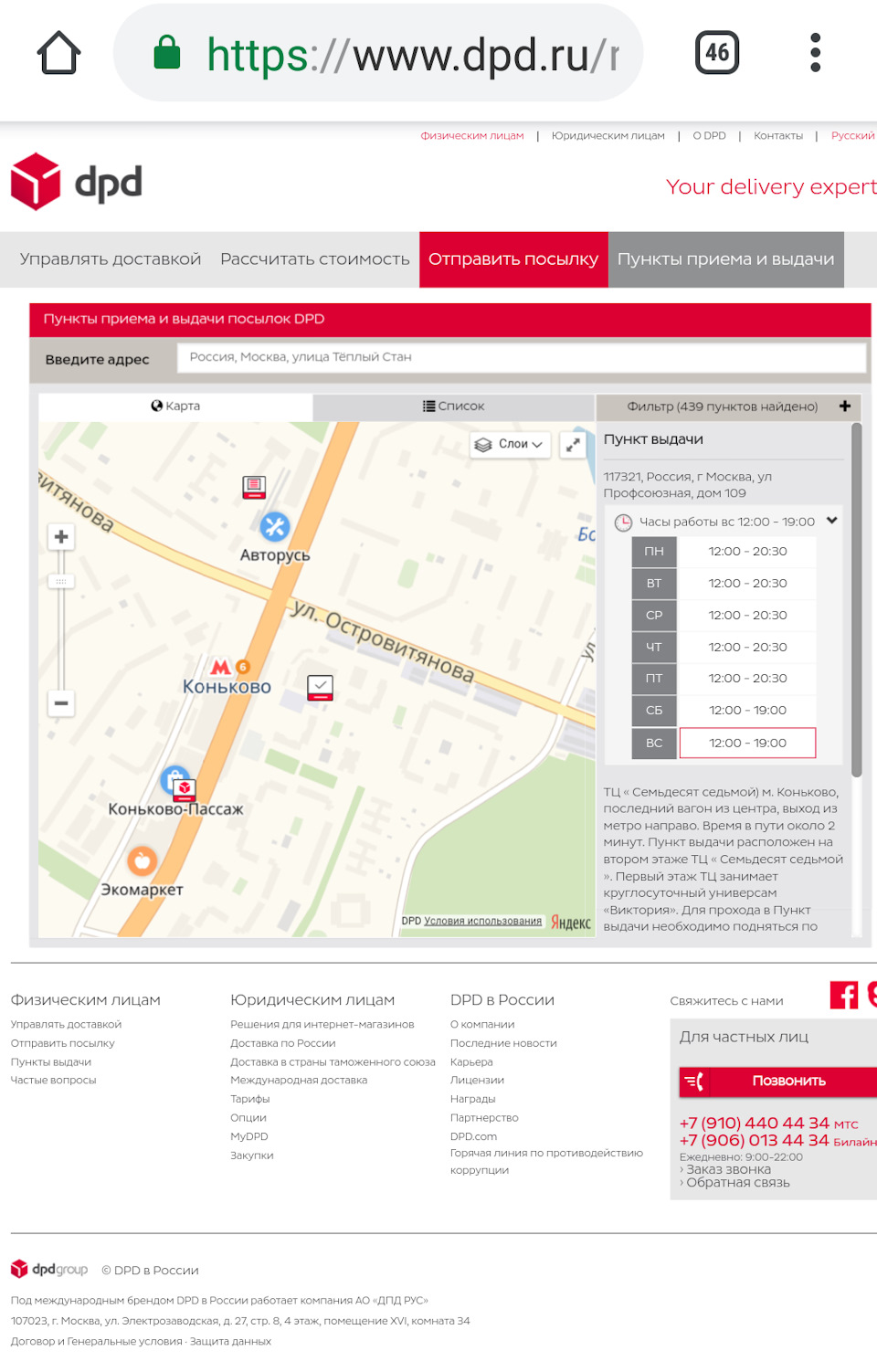Select the pickup point marker near Авторусь
The width and height of the screenshot is (877, 1372).
[x=254, y=487]
